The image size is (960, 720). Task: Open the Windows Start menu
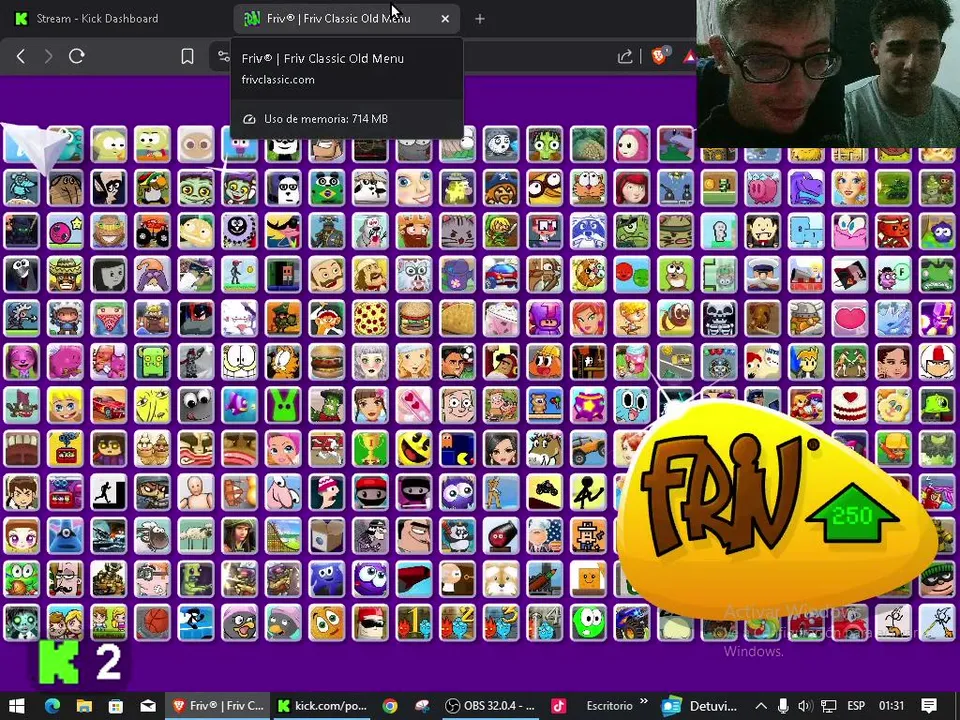pyautogui.click(x=17, y=706)
